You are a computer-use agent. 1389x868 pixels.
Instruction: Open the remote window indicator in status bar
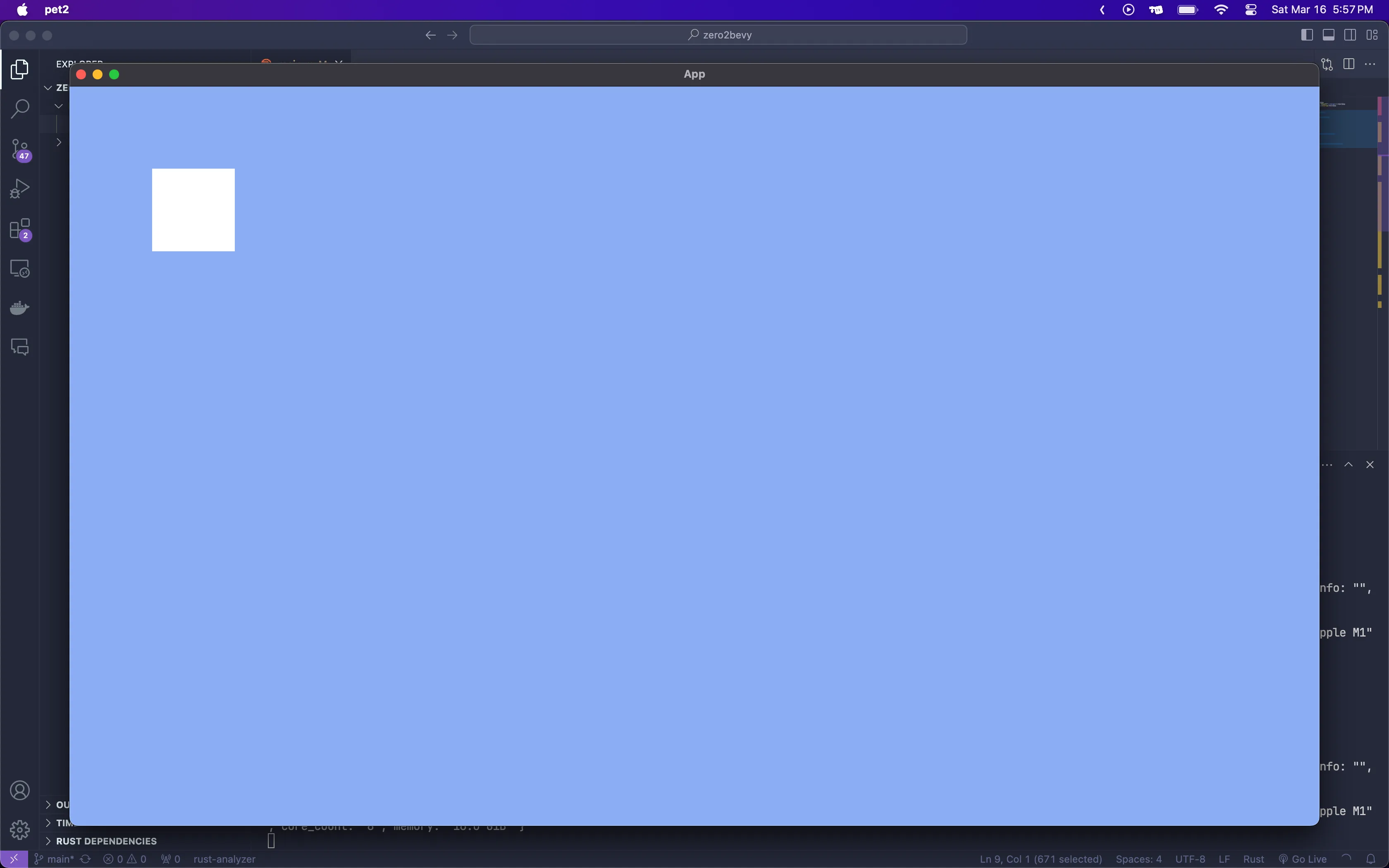[14, 859]
